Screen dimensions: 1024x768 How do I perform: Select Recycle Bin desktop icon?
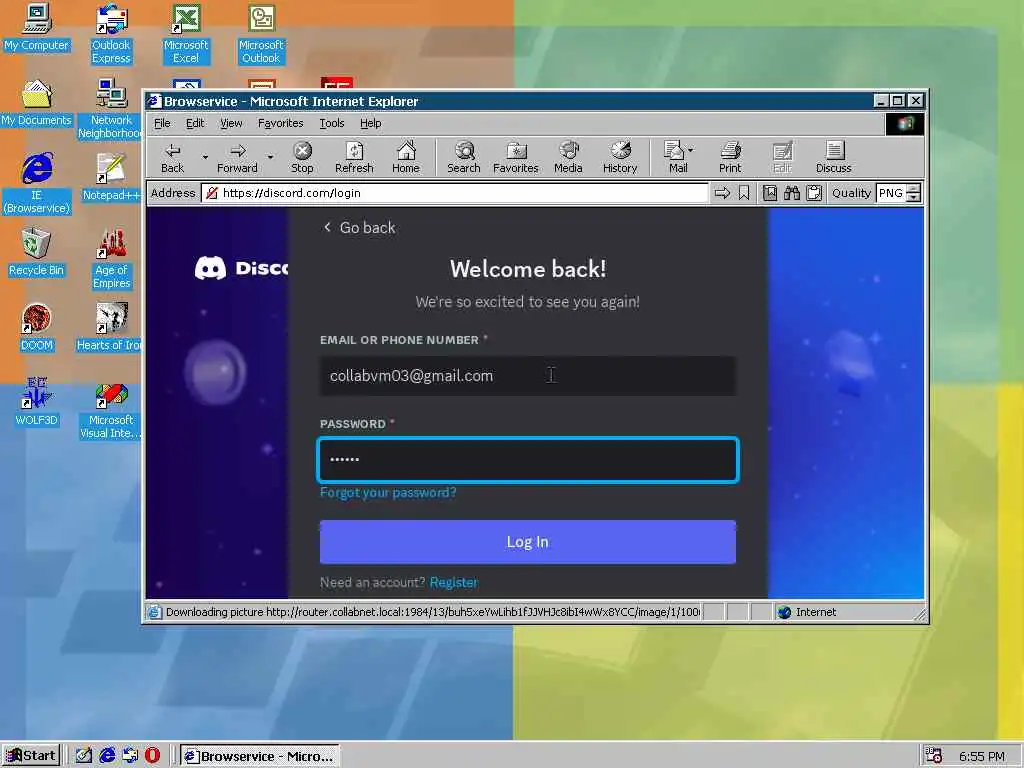tap(37, 253)
